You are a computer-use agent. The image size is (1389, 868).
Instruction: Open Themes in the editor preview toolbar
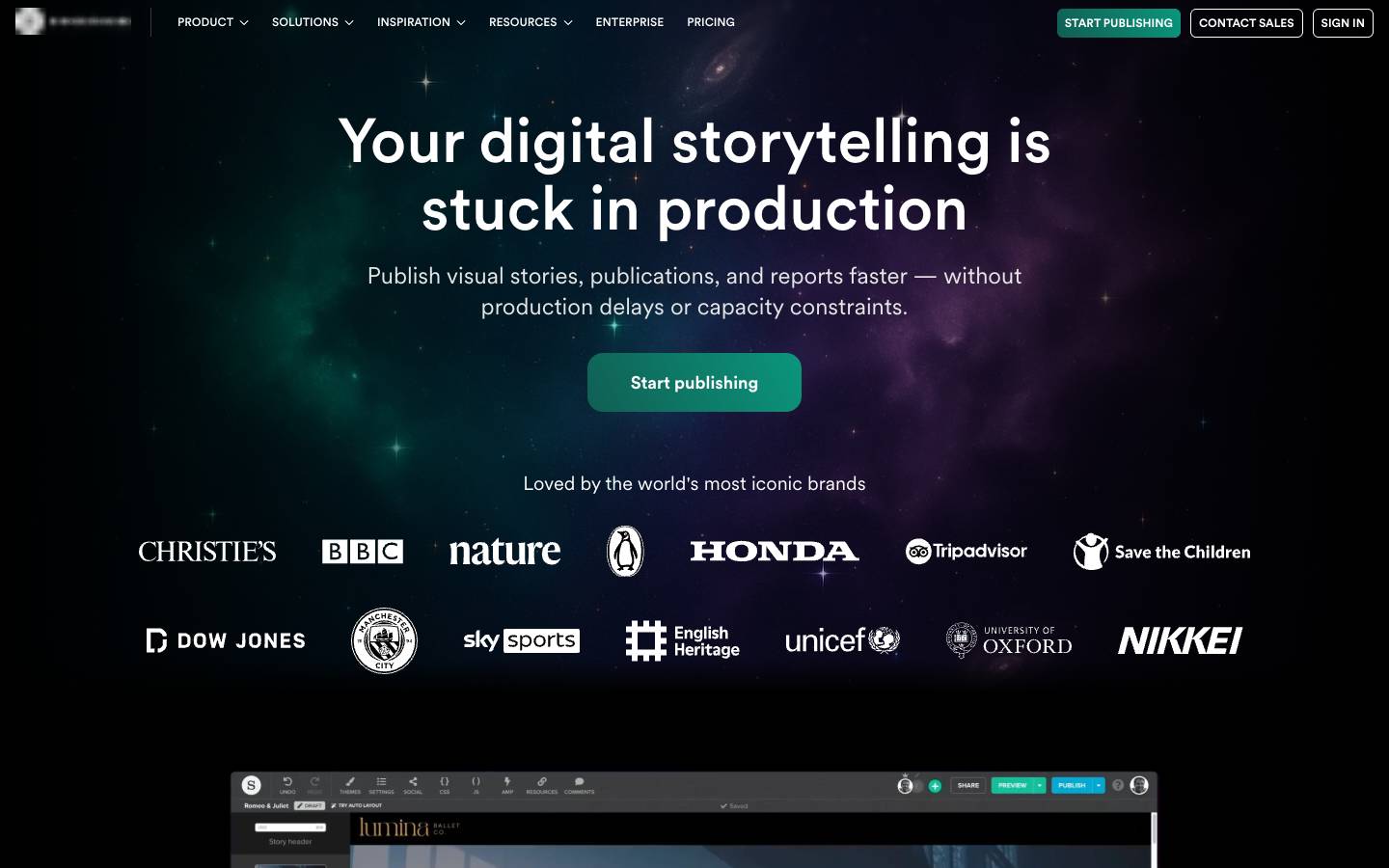click(350, 785)
